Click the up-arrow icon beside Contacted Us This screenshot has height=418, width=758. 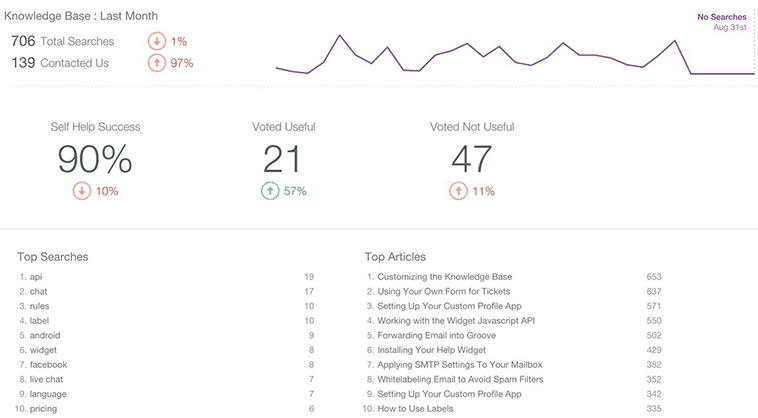tap(157, 63)
